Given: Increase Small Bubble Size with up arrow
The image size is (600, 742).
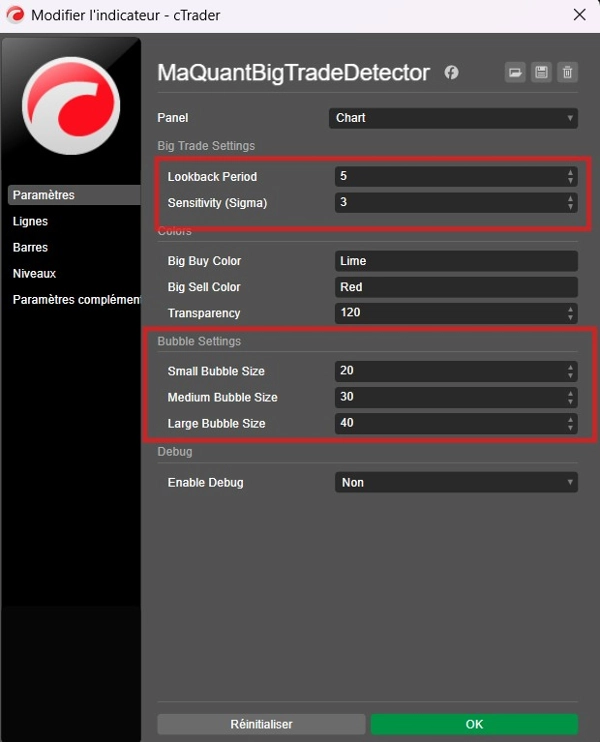Looking at the screenshot, I should click(570, 367).
